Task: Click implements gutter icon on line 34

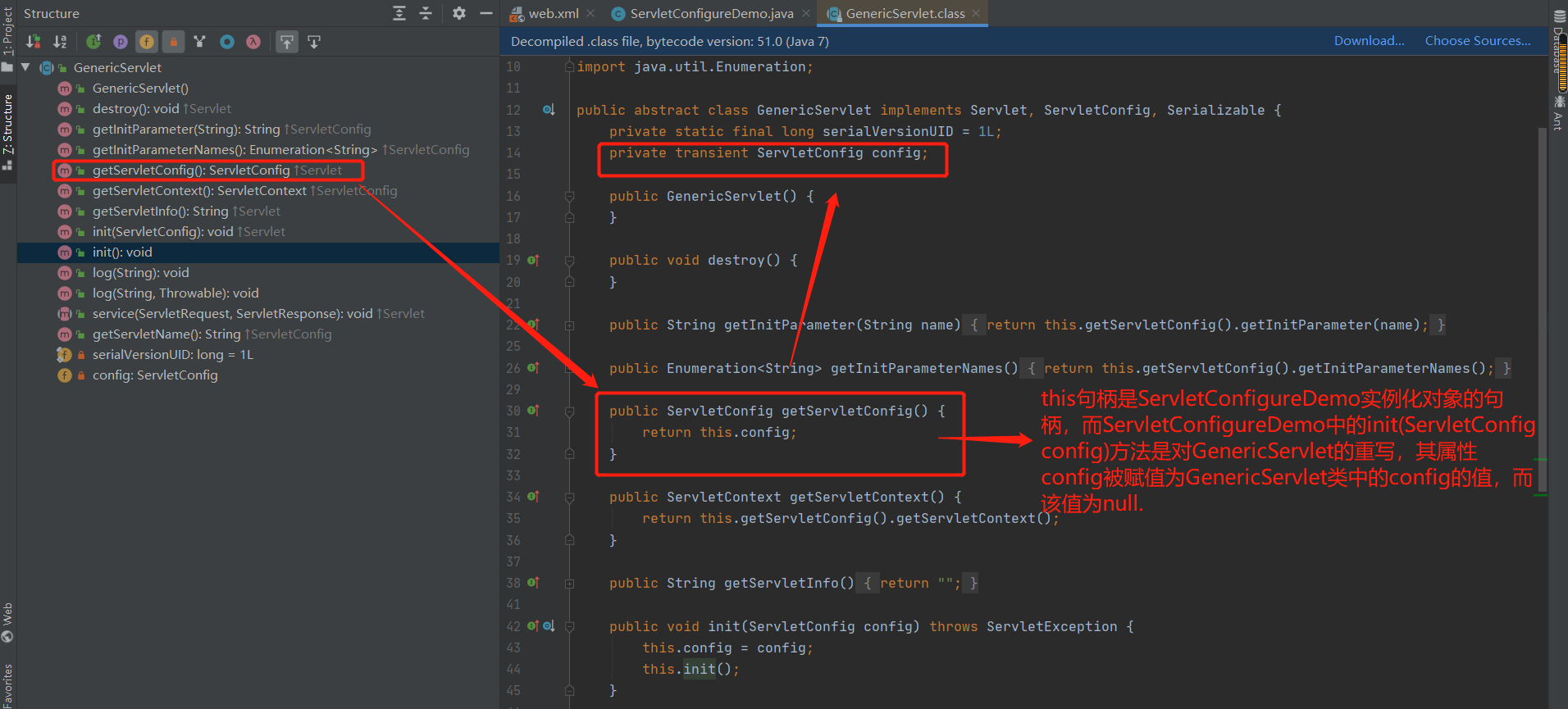Action: [x=533, y=497]
